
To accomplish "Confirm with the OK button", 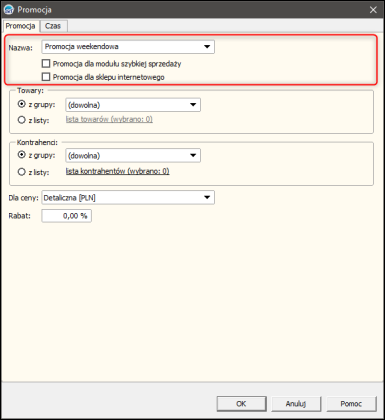I will (241, 404).
